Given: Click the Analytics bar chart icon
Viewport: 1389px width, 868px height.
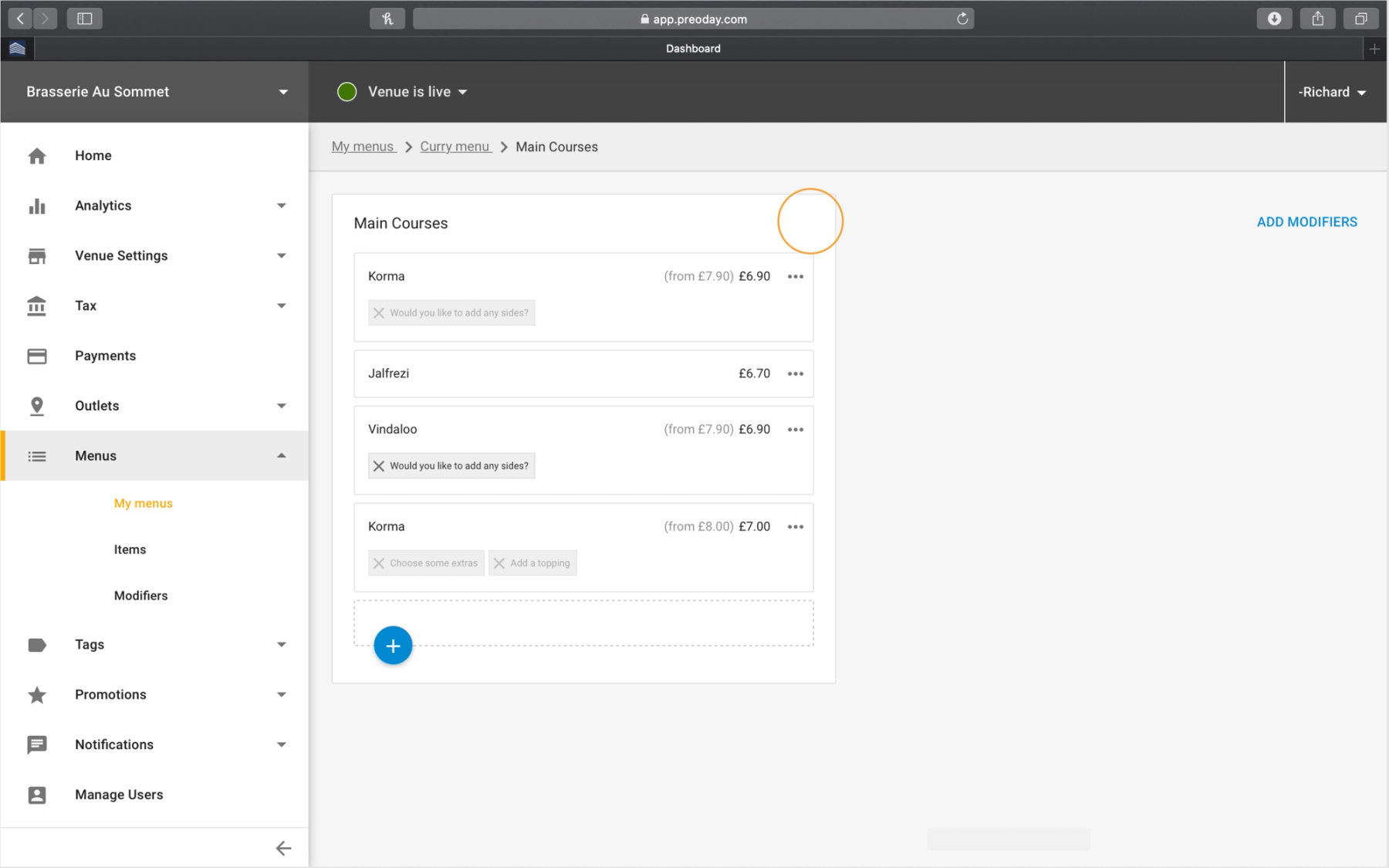Looking at the screenshot, I should coord(36,206).
